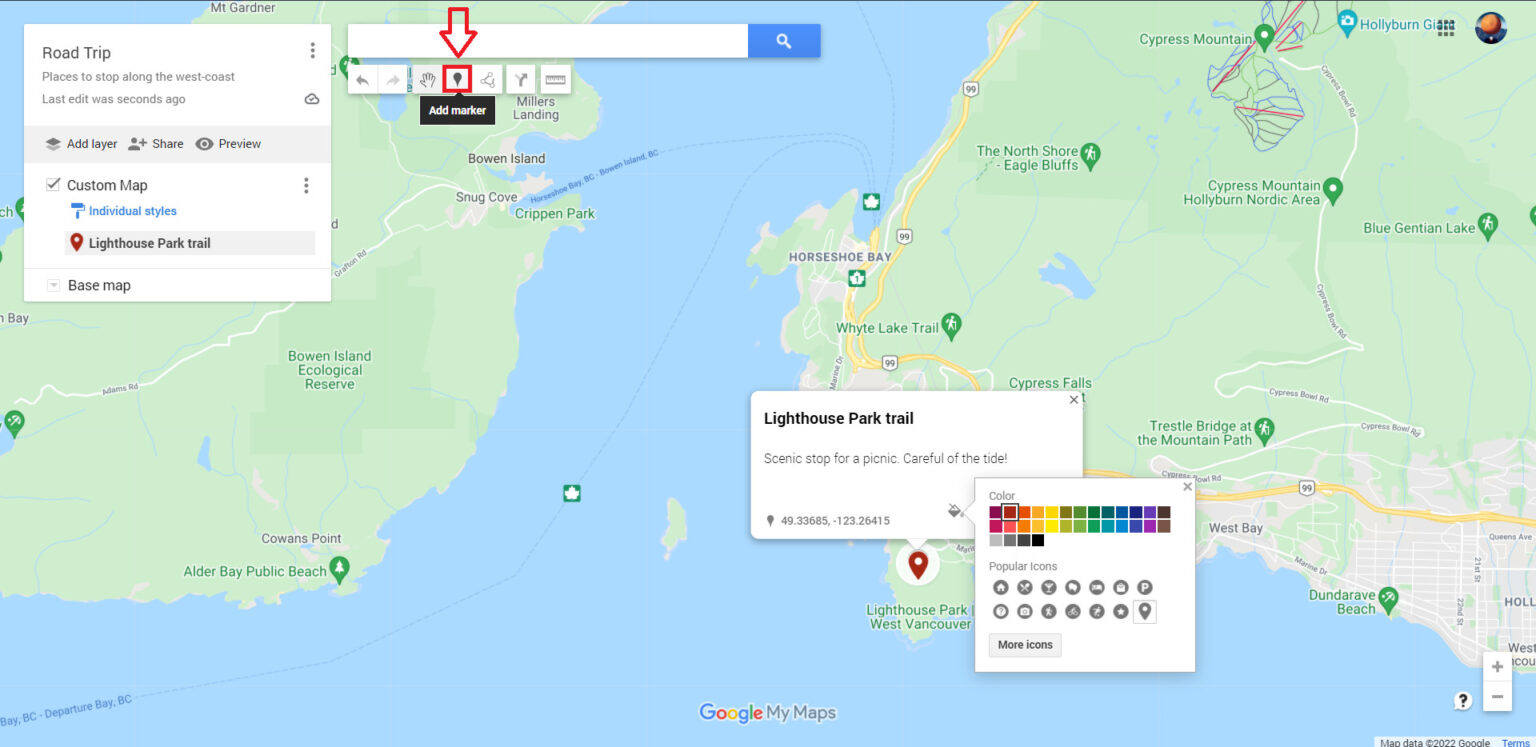The image size is (1536, 747).
Task: Pick the yellow color swatch for the marker
Action: (1052, 512)
